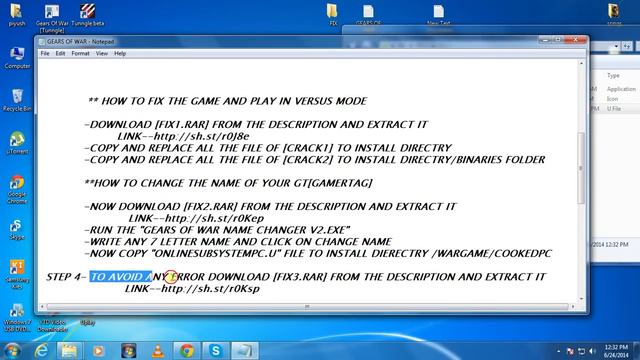Open the Computer desktop icon
This screenshot has width=640, height=360.
tap(17, 58)
